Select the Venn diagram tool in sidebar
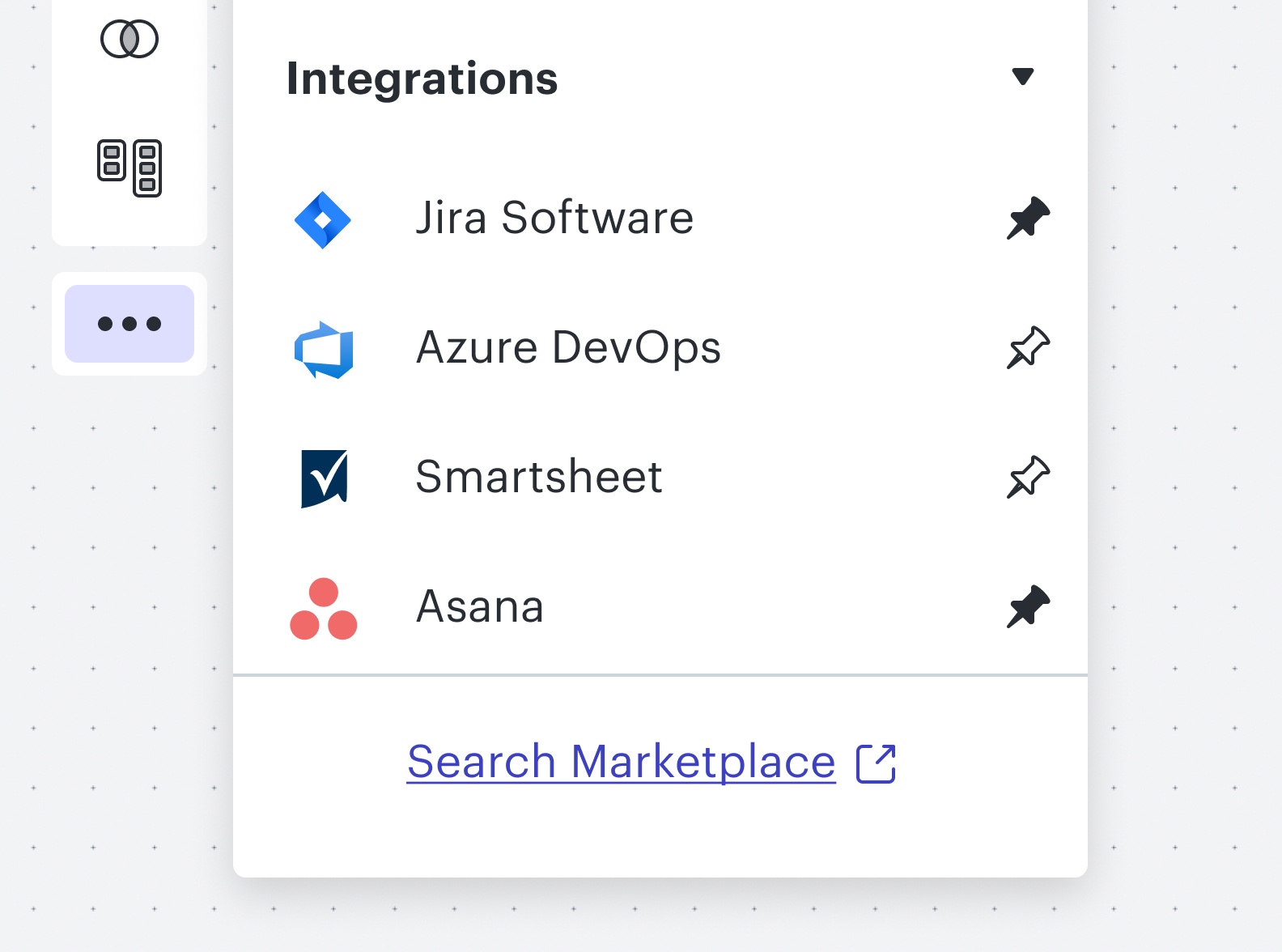This screenshot has height=952, width=1282. click(x=129, y=39)
